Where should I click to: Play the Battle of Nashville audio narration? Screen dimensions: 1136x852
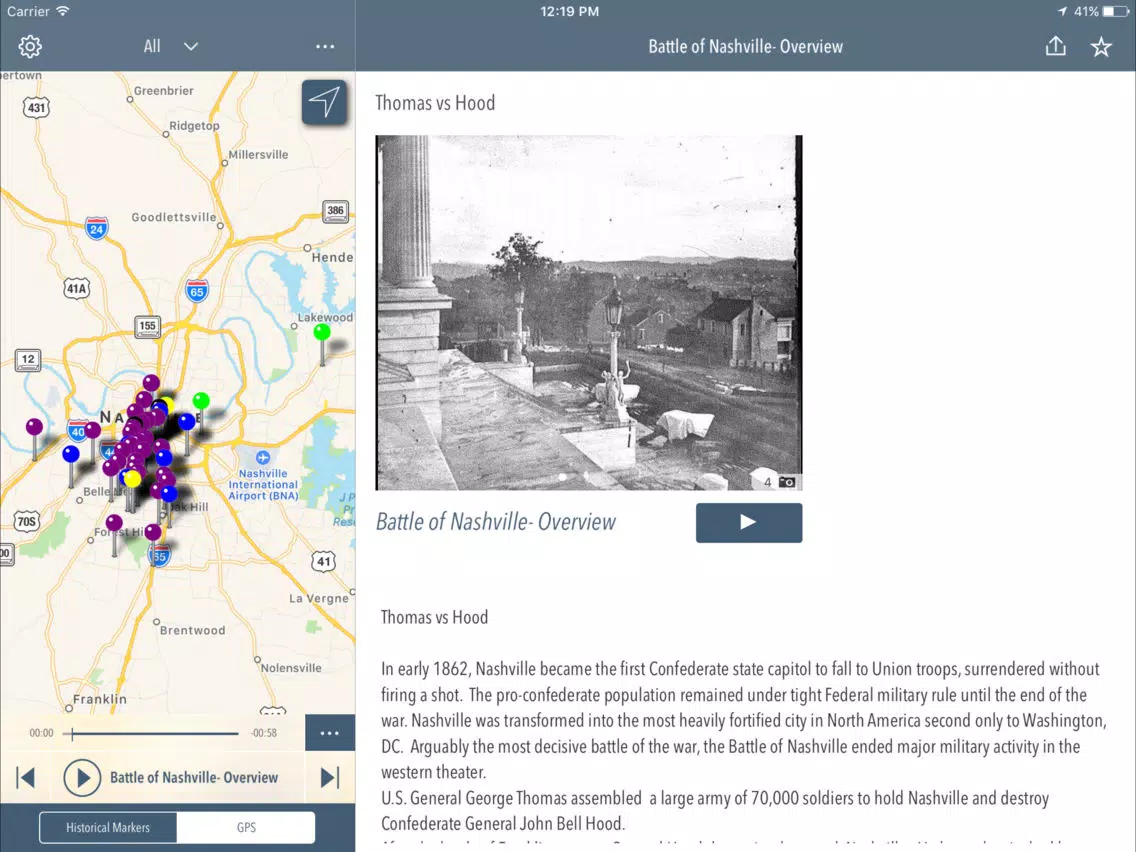point(748,522)
